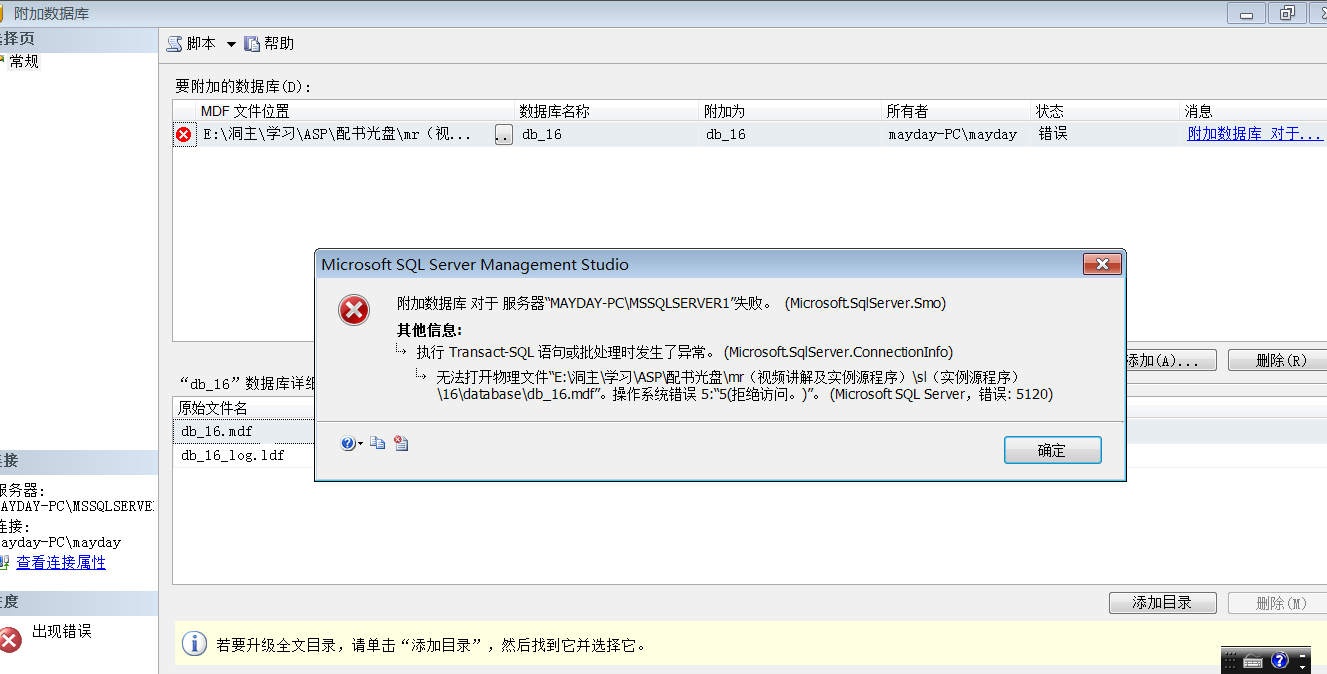Screen dimensions: 1327x674
Task: Select the 错误 status cell
Action: pyautogui.click(x=1106, y=134)
